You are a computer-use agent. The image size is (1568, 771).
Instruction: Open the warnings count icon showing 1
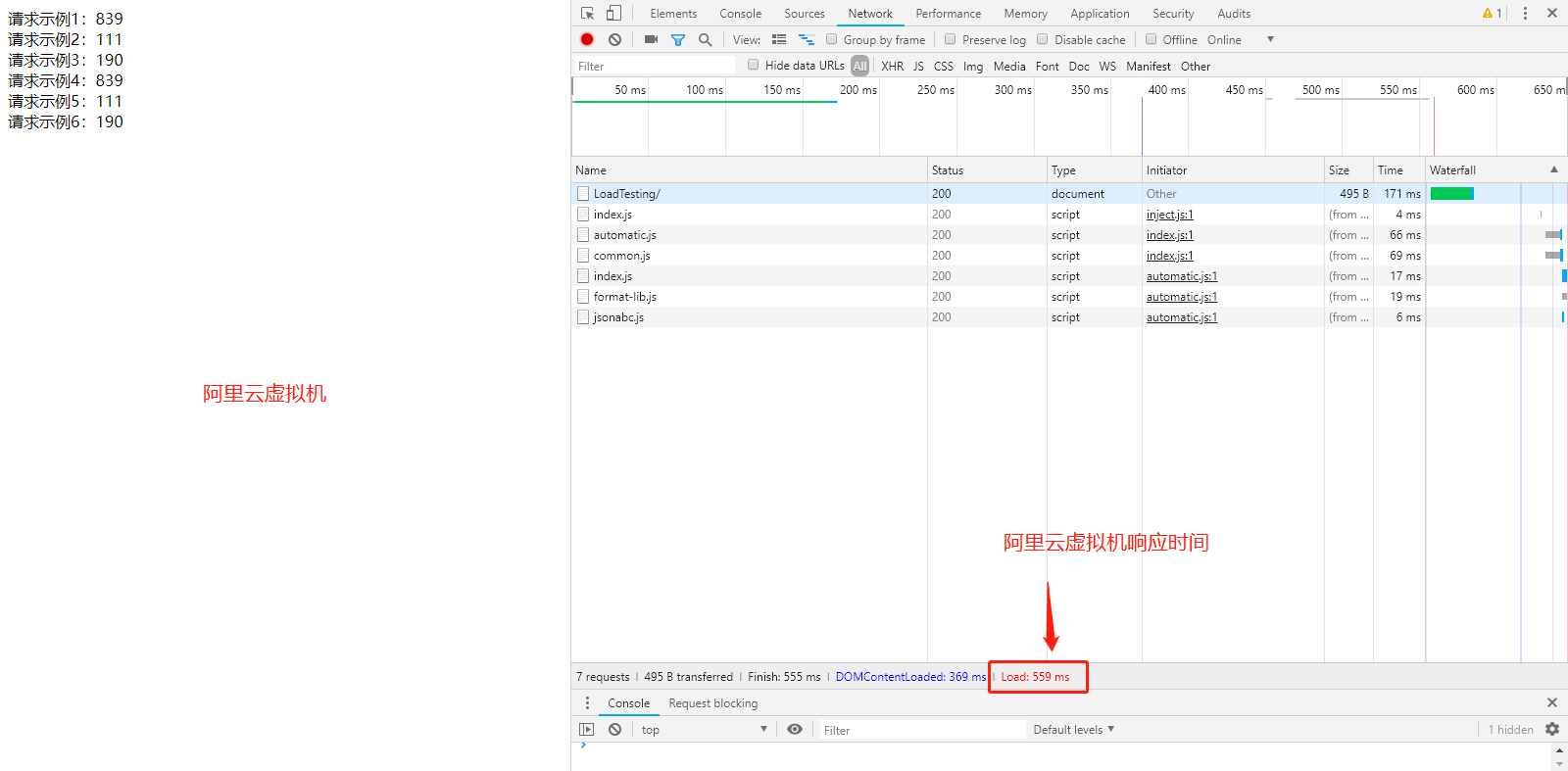click(x=1493, y=13)
